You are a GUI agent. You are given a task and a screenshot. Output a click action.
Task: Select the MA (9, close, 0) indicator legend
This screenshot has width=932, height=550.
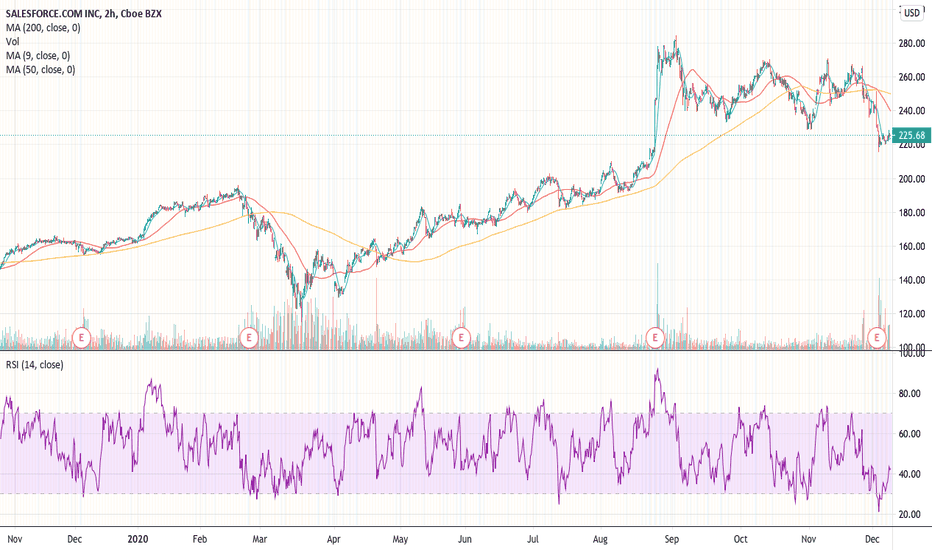38,55
